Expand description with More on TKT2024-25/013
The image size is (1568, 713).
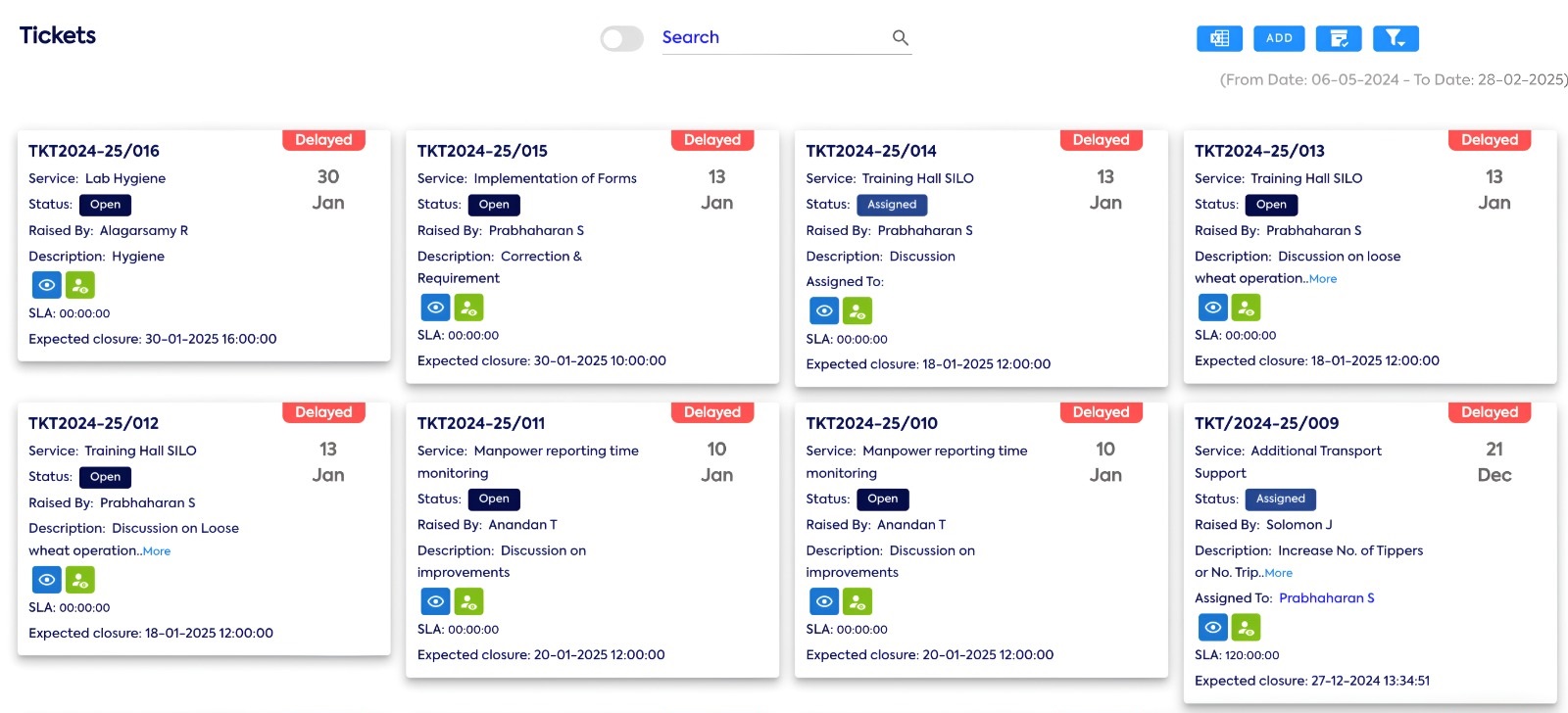coord(1323,279)
